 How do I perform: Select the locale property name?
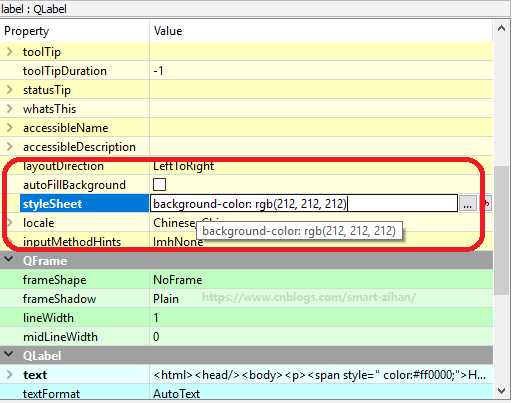point(39,223)
